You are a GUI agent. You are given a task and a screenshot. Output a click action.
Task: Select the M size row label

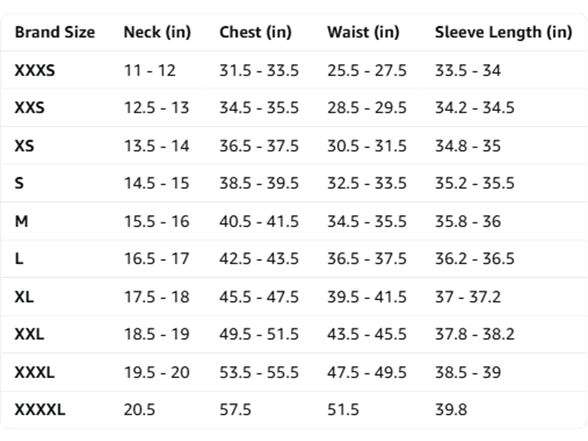[x=21, y=221]
